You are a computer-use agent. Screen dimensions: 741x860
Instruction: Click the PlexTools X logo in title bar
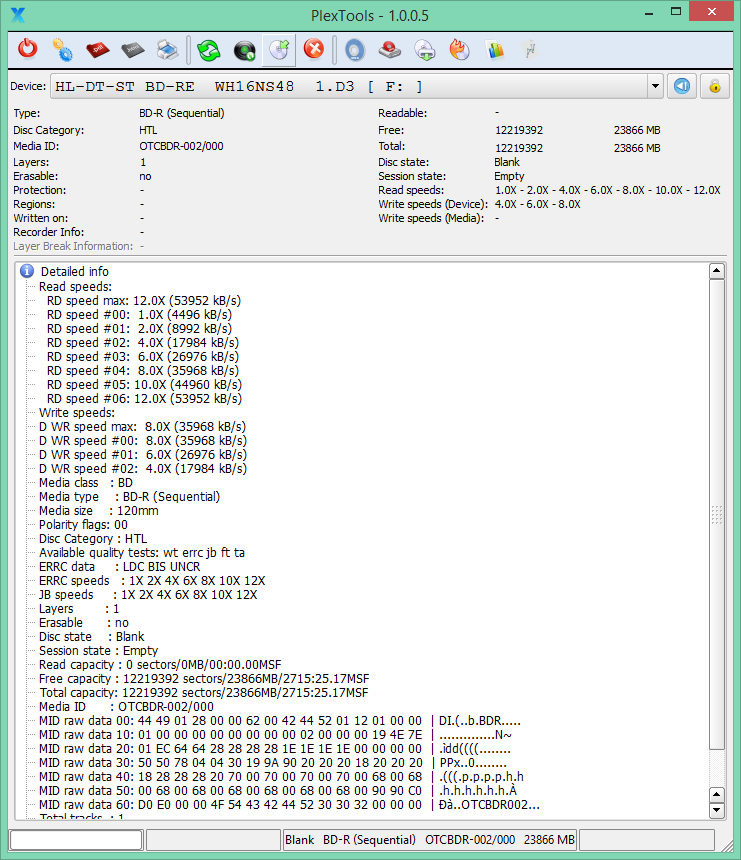click(x=18, y=15)
